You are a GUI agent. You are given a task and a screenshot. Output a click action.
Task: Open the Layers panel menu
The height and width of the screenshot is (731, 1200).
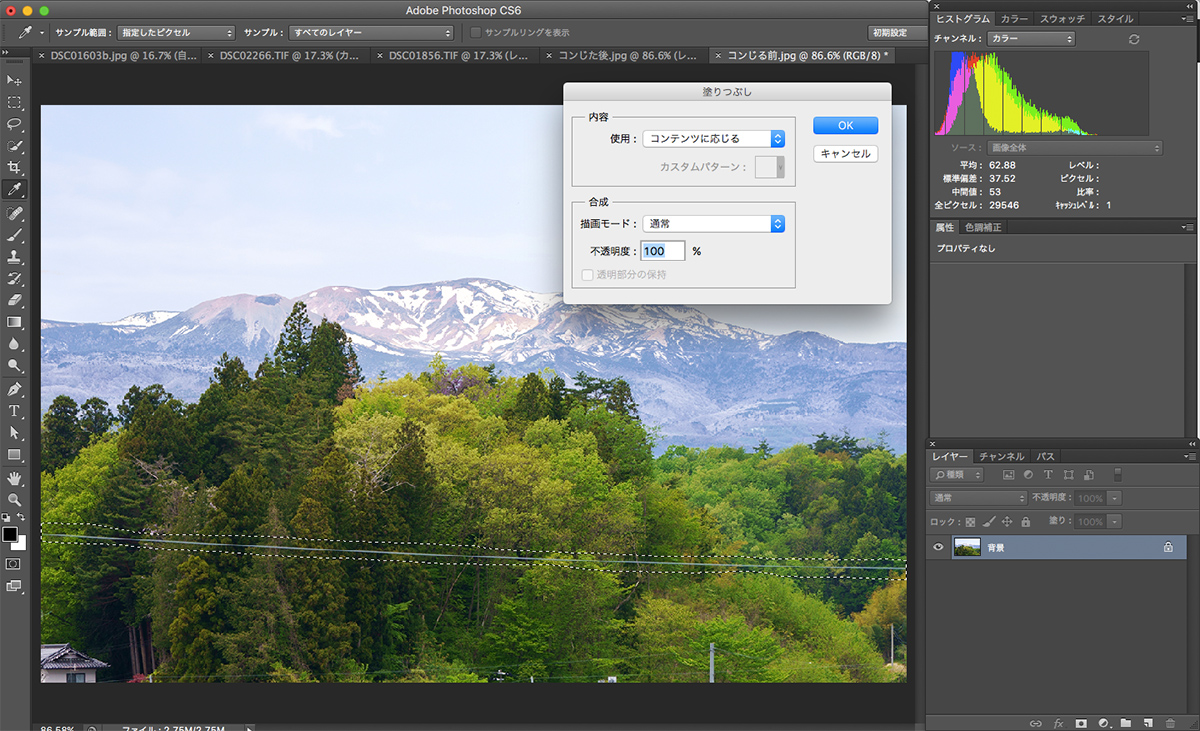point(1189,456)
